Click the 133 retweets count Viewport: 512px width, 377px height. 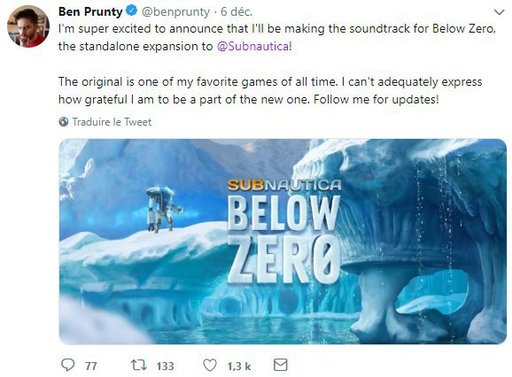tap(165, 366)
